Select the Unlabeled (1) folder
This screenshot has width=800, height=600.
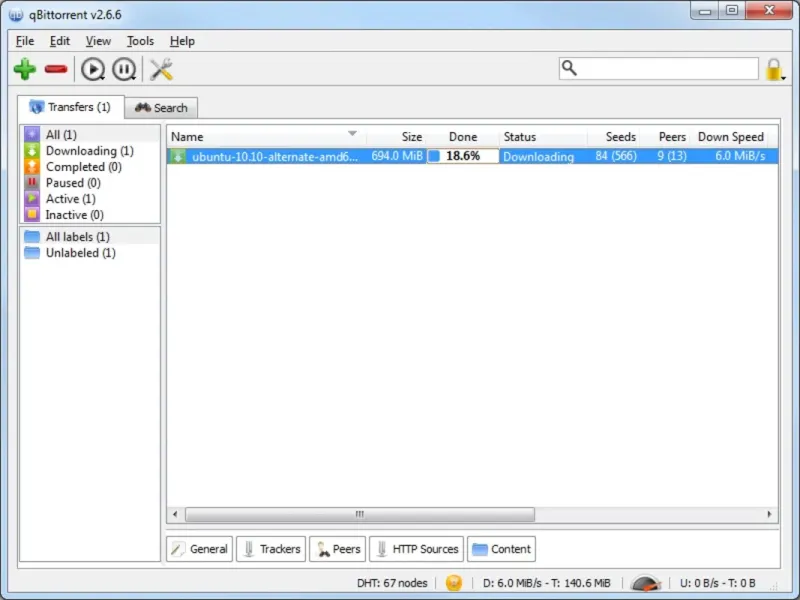(90, 253)
